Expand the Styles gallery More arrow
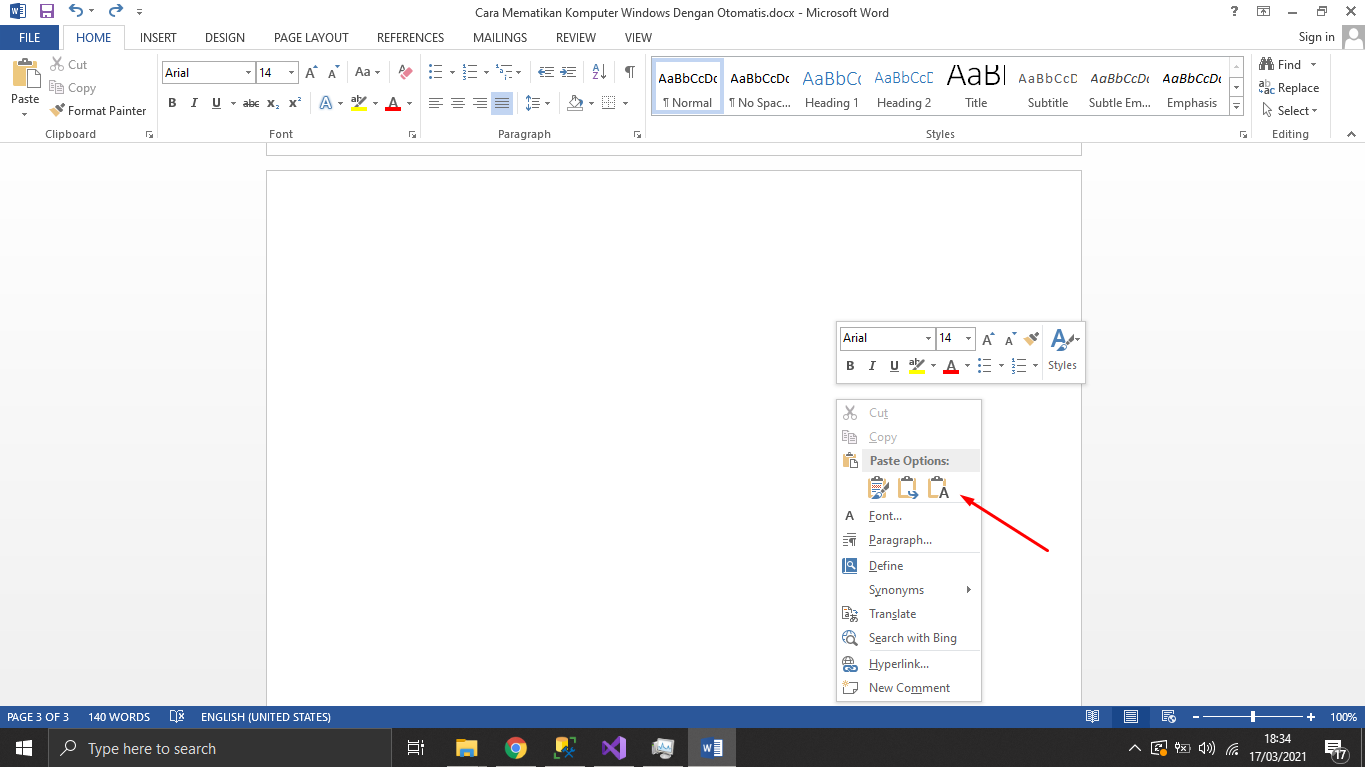Viewport: 1365px width, 767px height. point(1236,106)
